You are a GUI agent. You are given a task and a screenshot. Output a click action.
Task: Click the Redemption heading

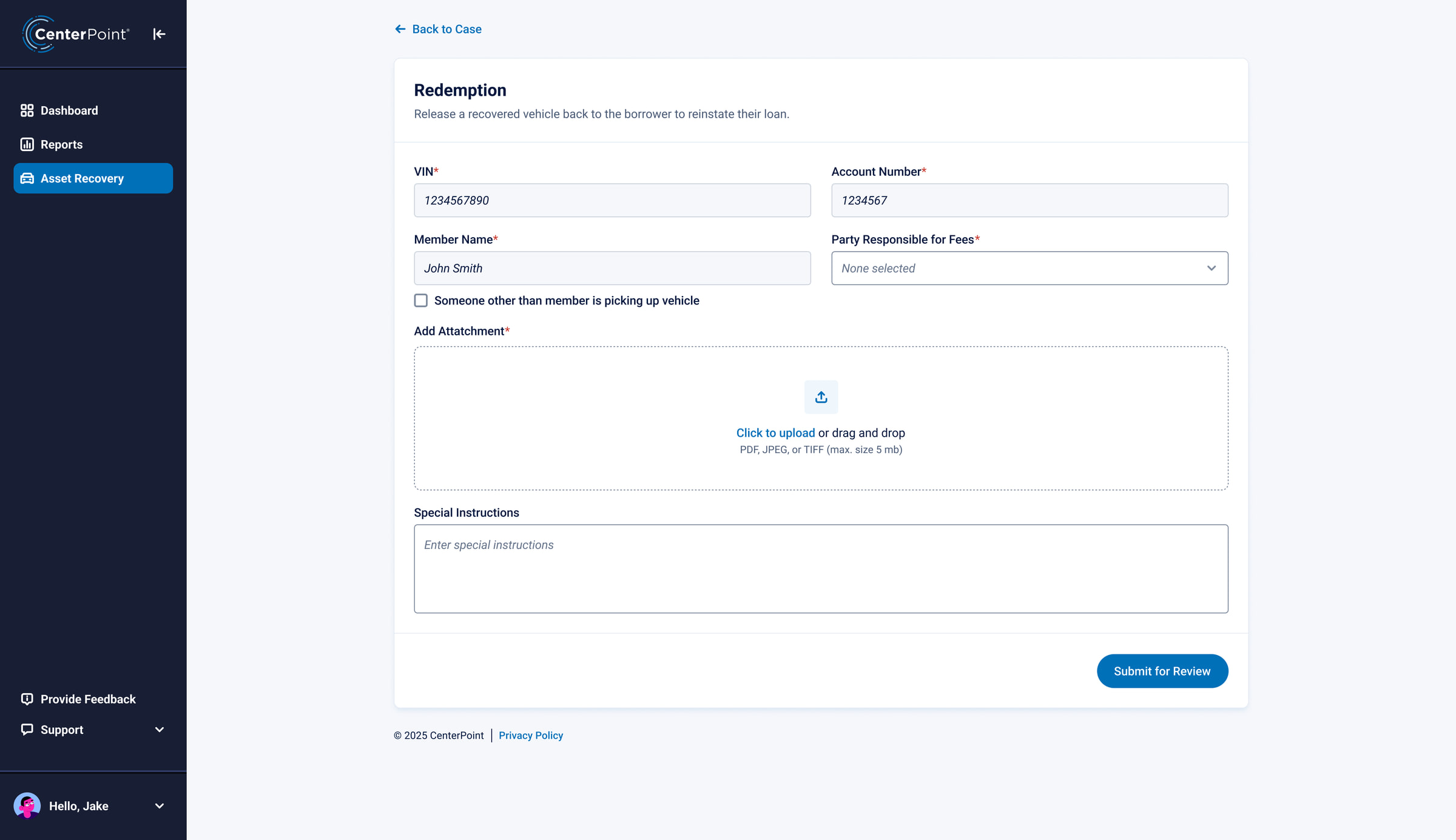point(460,90)
